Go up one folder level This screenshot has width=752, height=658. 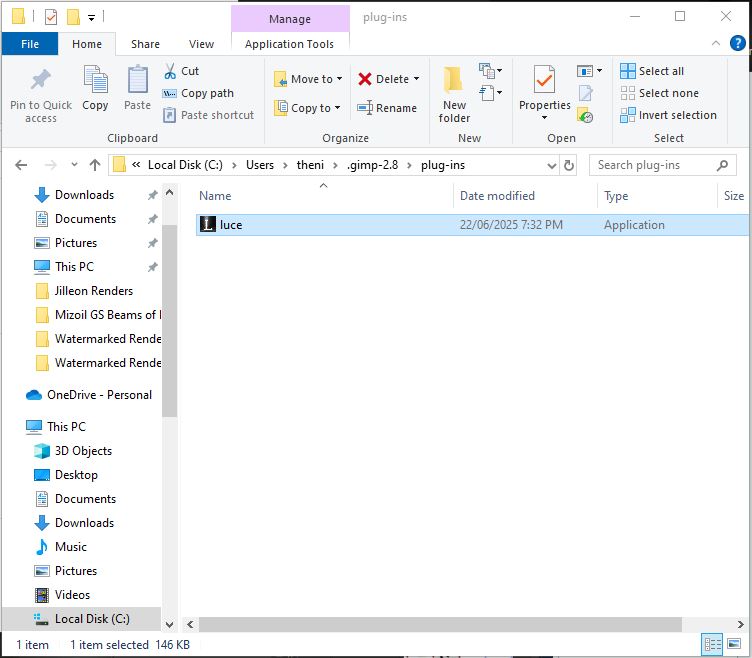coord(95,165)
